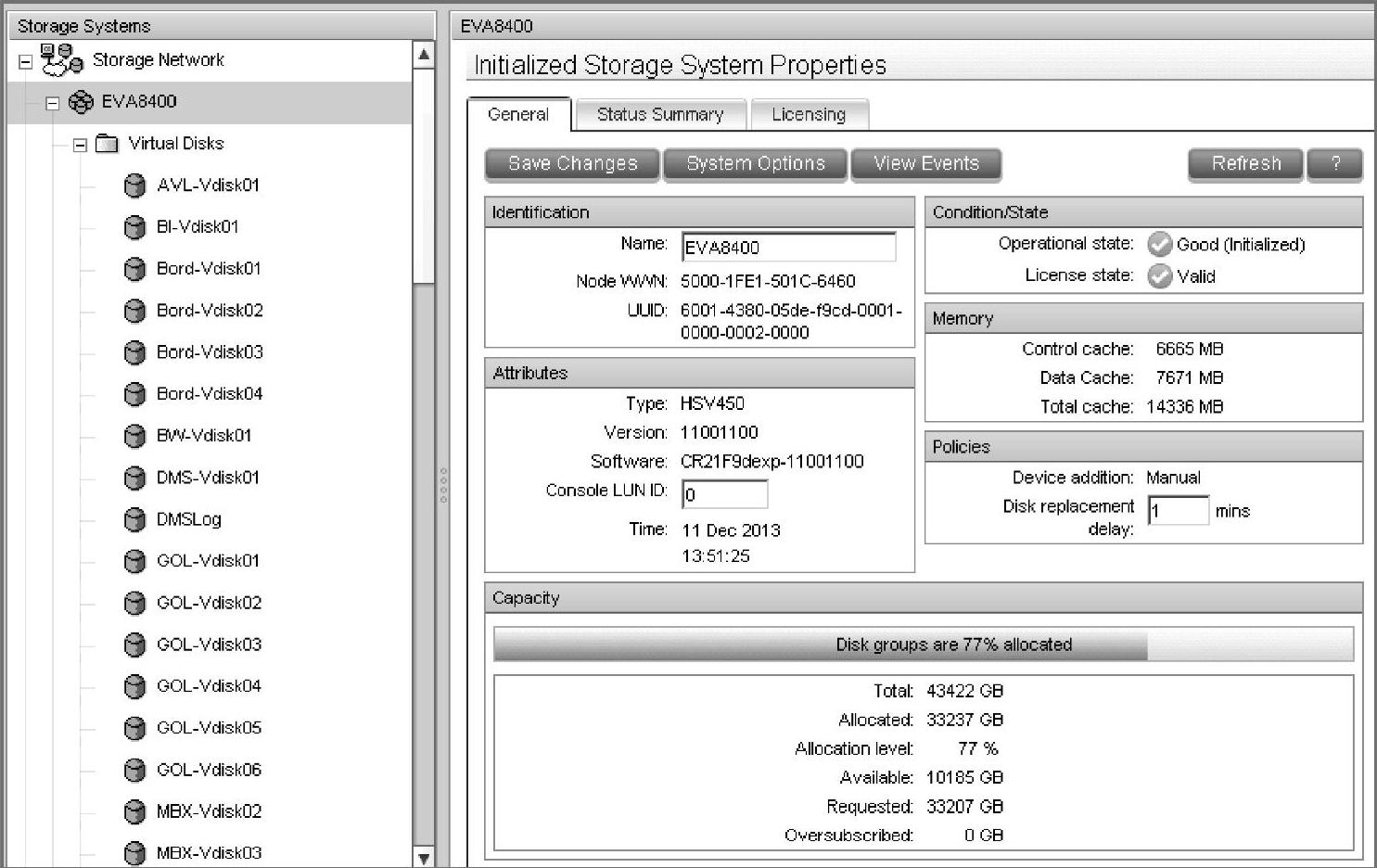Click the Save Changes button
This screenshot has height=868, width=1377.
point(572,164)
